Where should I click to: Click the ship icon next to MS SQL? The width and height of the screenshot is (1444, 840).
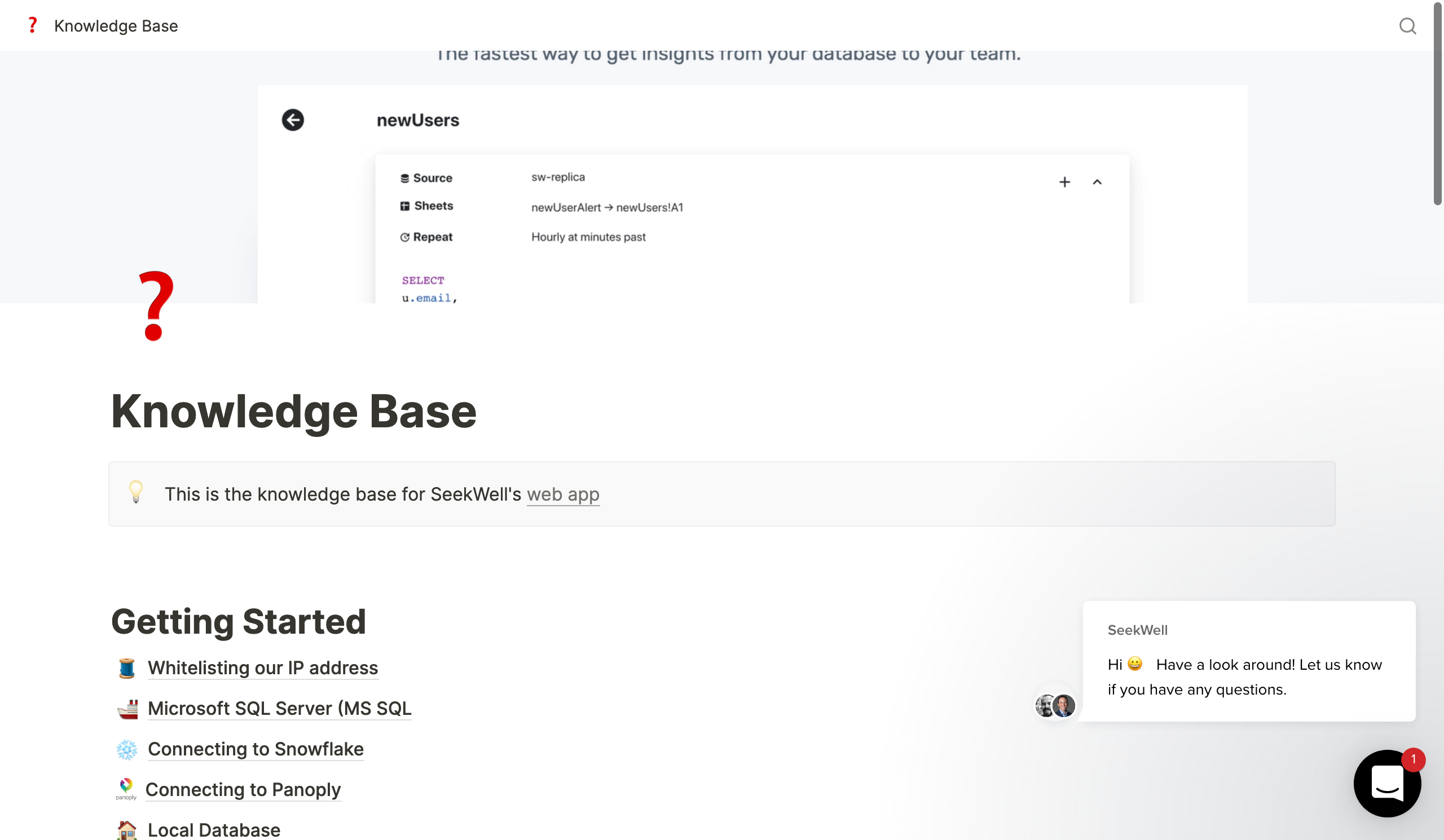pos(127,709)
